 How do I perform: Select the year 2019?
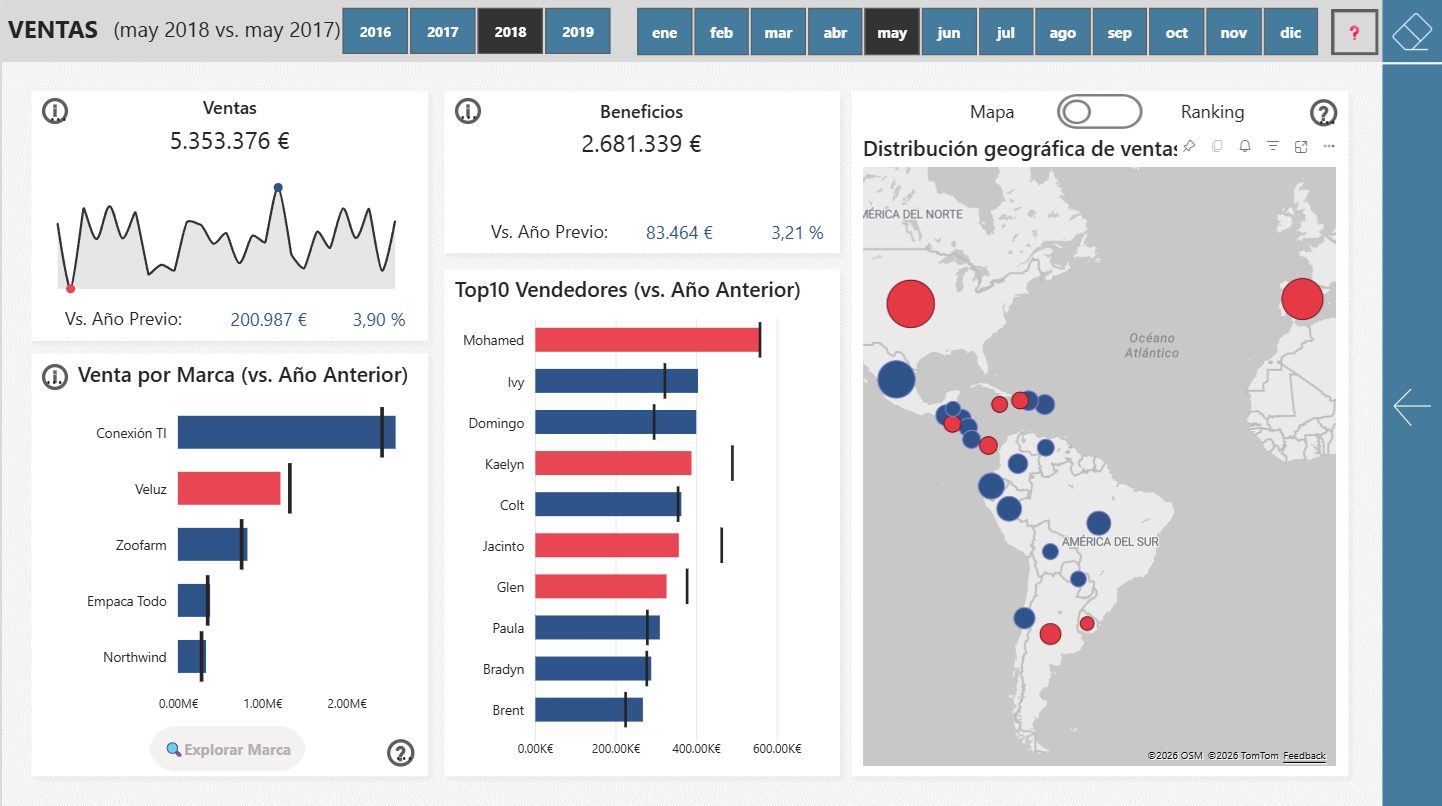pos(577,31)
